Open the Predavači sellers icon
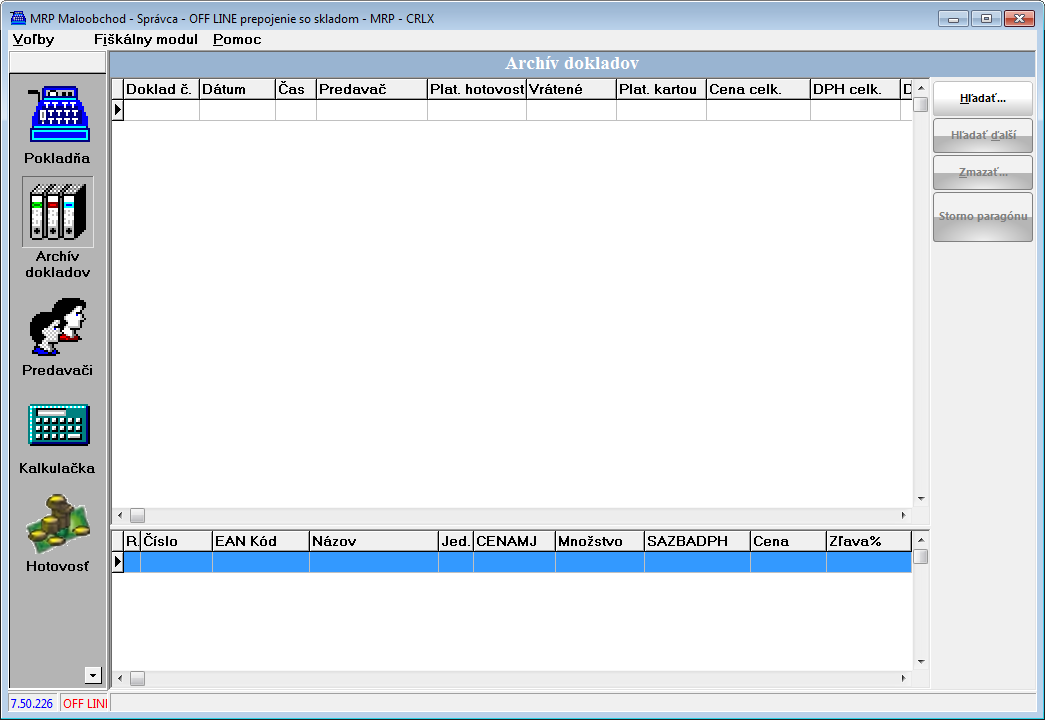1045x720 pixels. 58,328
